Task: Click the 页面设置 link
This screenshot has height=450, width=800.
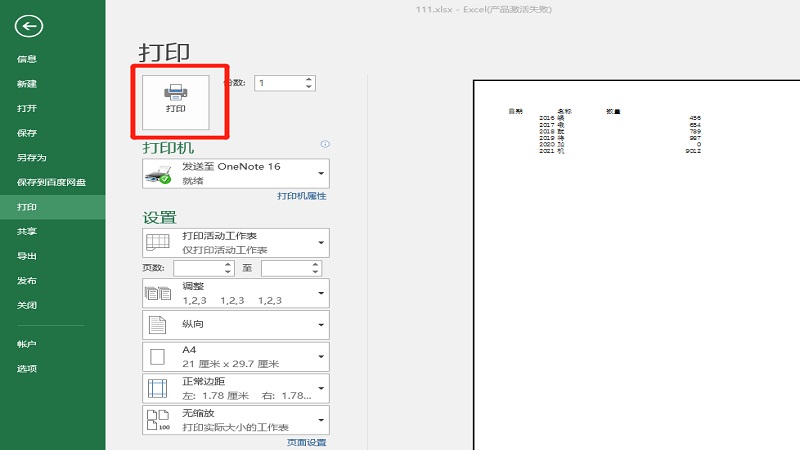Action: pyautogui.click(x=306, y=442)
